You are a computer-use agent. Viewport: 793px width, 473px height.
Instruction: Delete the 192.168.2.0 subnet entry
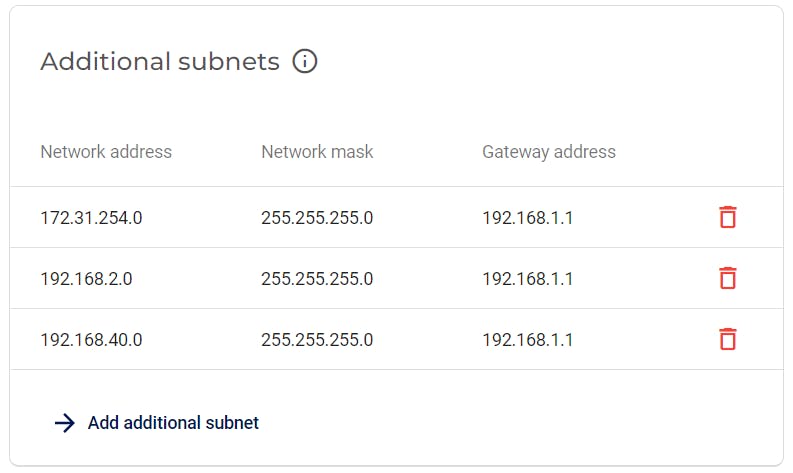point(728,278)
